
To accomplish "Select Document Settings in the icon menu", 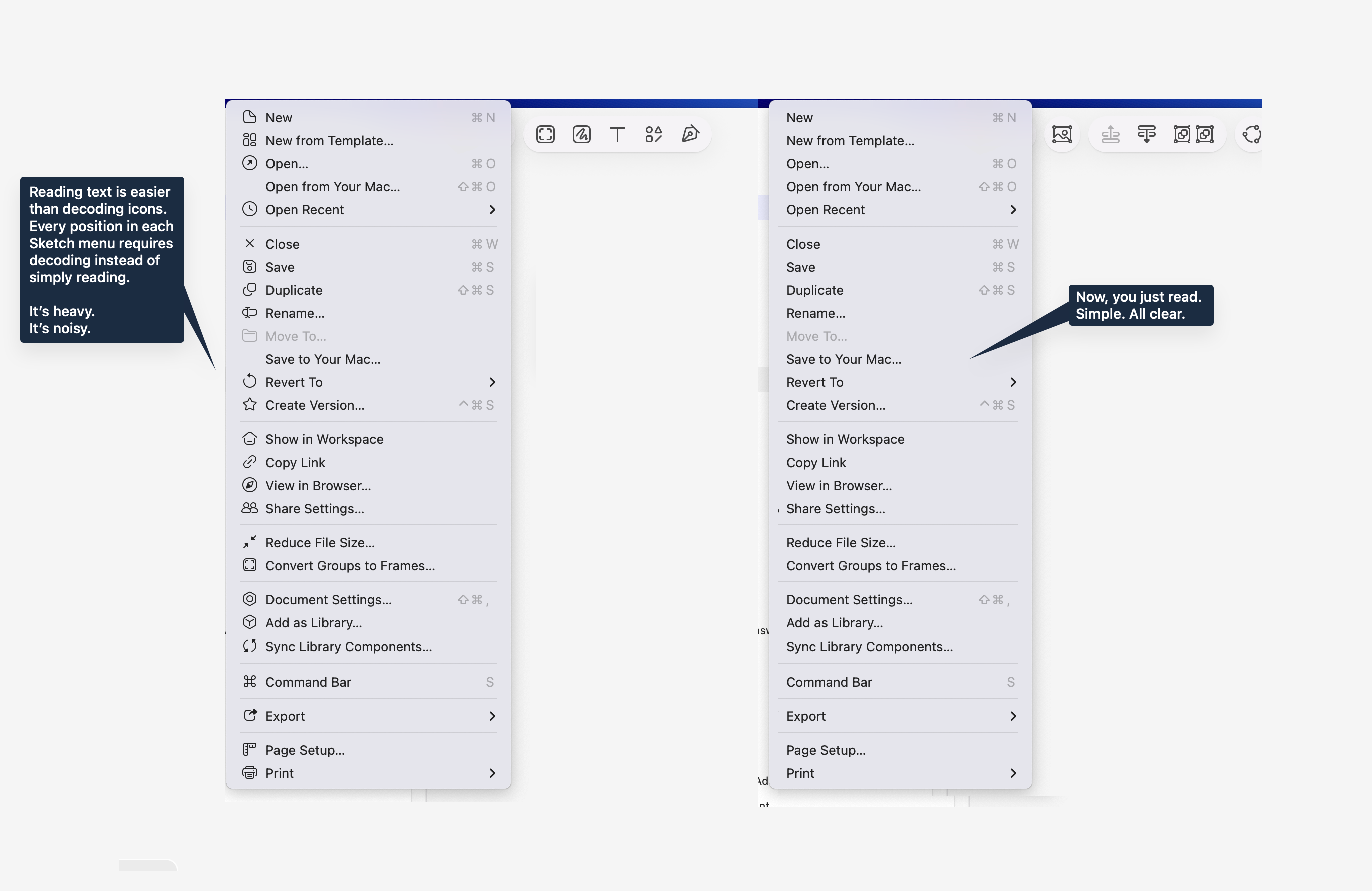I will point(328,600).
